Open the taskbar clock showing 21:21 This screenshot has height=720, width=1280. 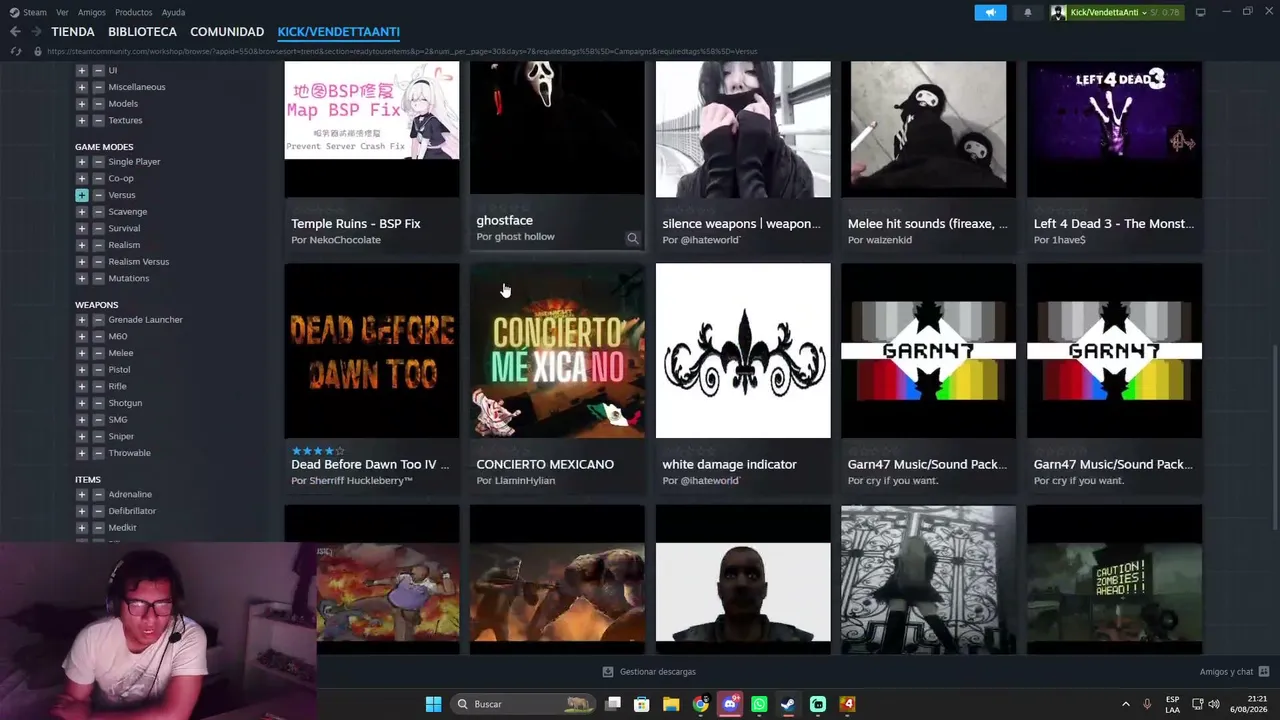click(x=1250, y=704)
